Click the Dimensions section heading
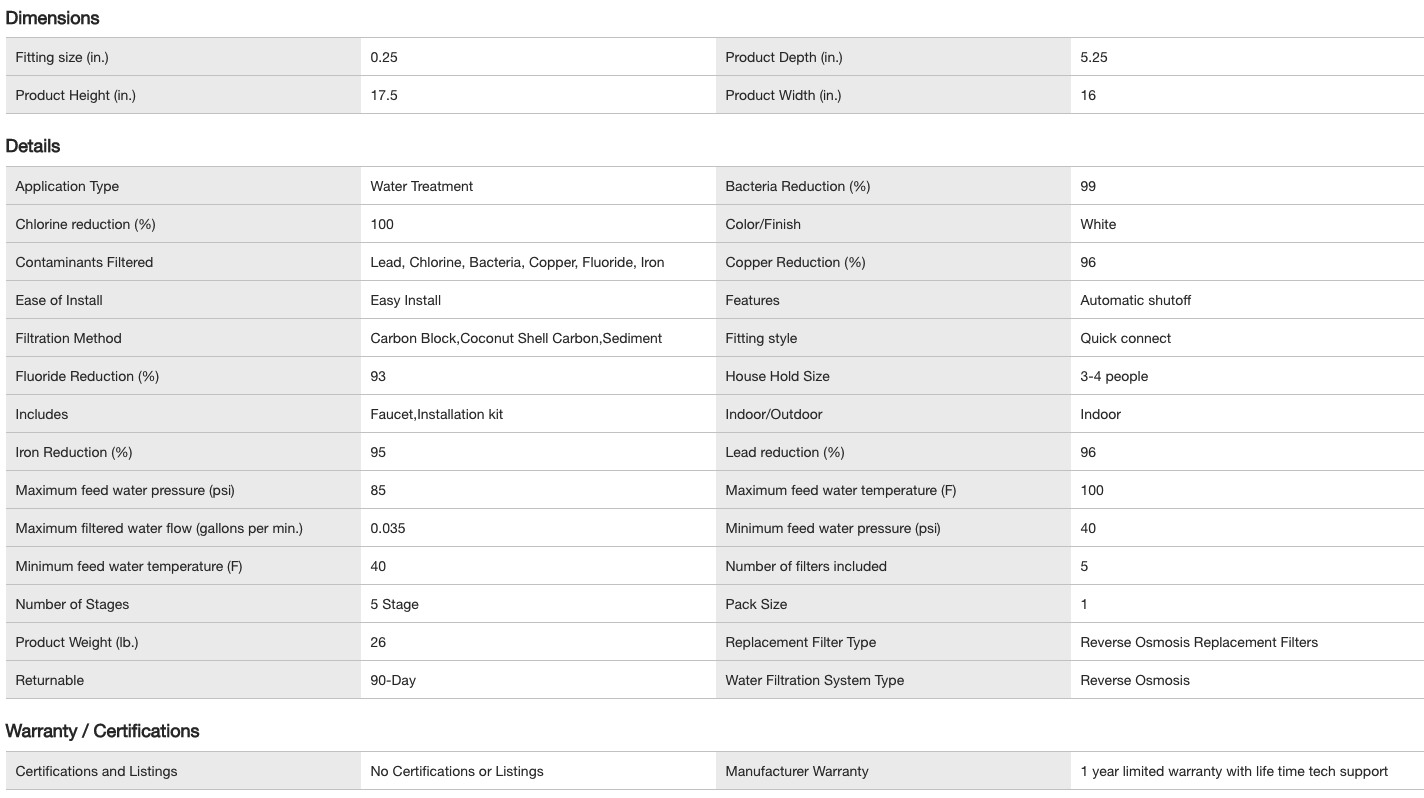This screenshot has height=798, width=1424. click(52, 18)
